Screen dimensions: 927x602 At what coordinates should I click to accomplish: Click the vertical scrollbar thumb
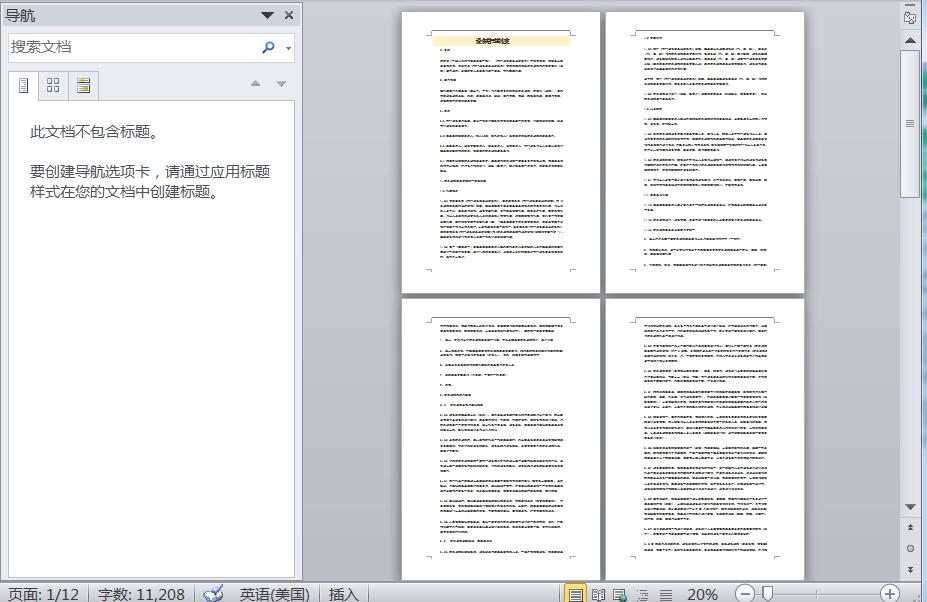click(x=910, y=124)
